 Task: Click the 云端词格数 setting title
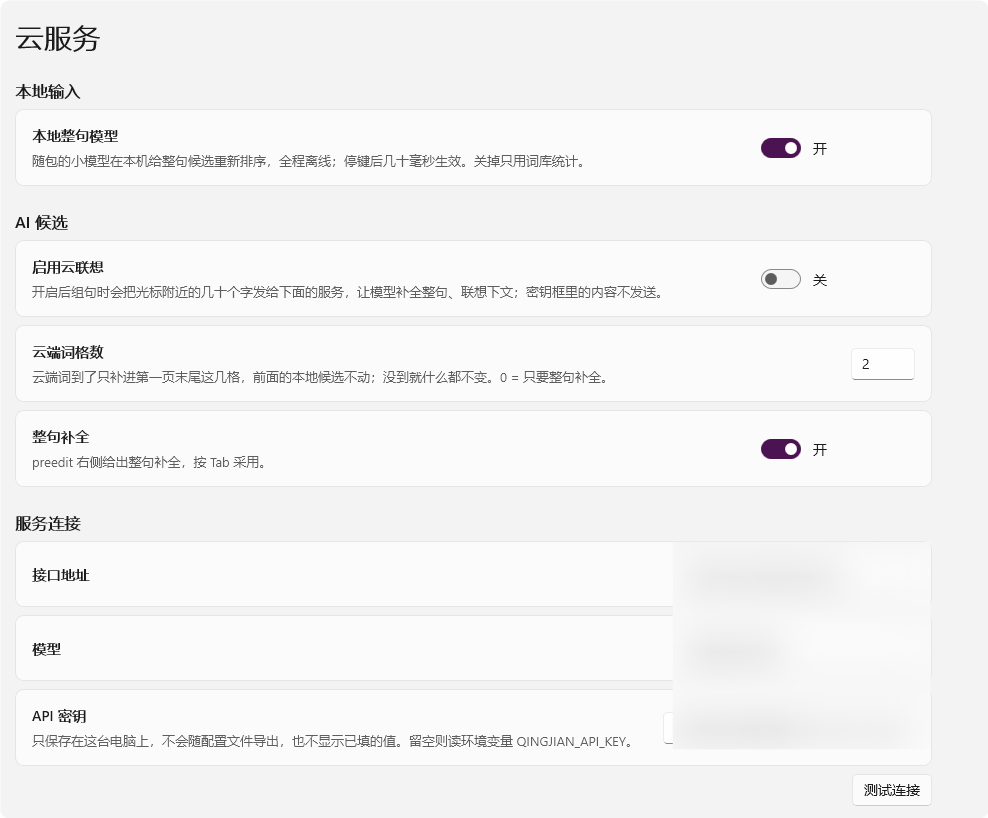coord(68,352)
